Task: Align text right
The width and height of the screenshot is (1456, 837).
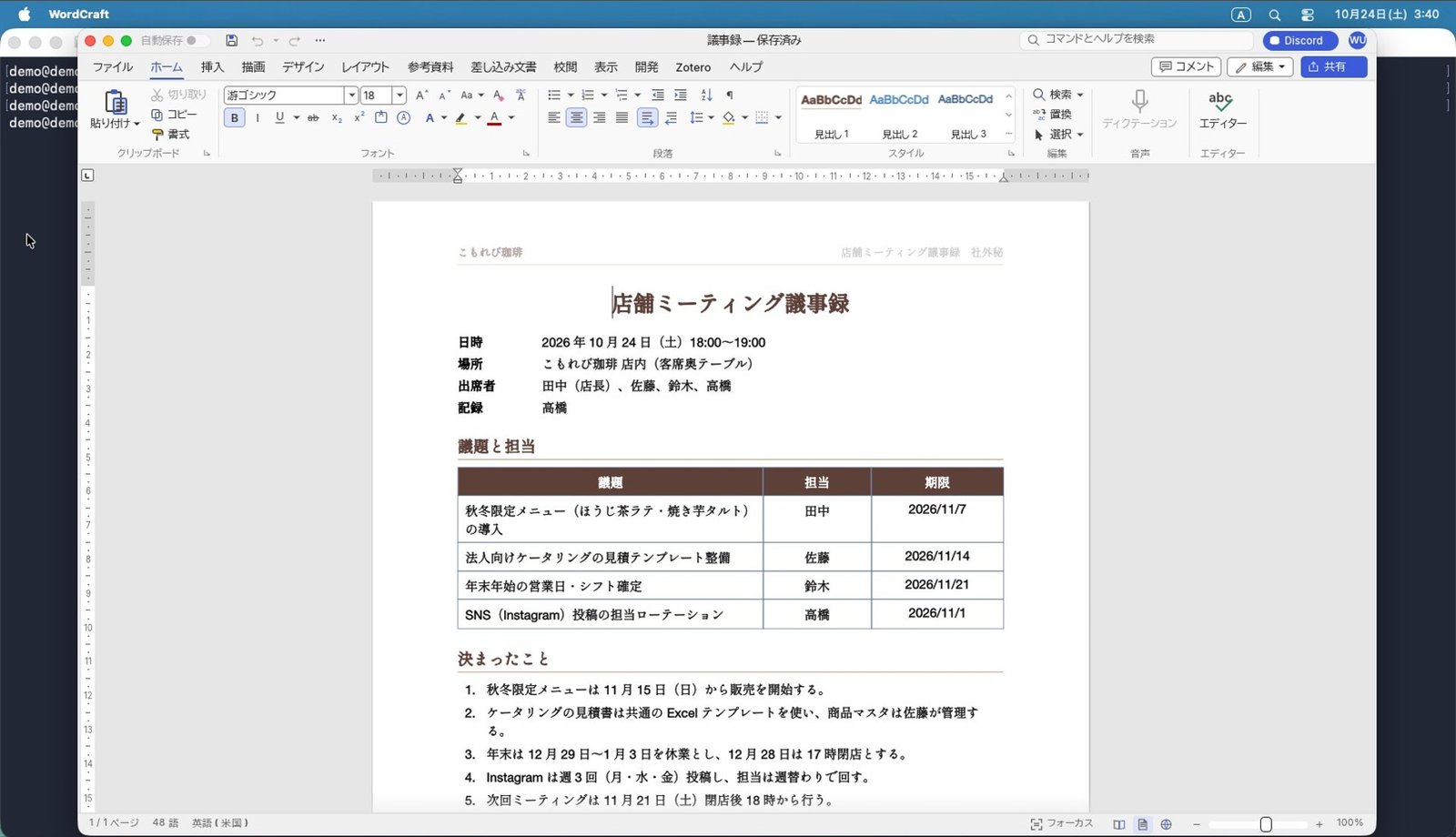Action: click(599, 117)
